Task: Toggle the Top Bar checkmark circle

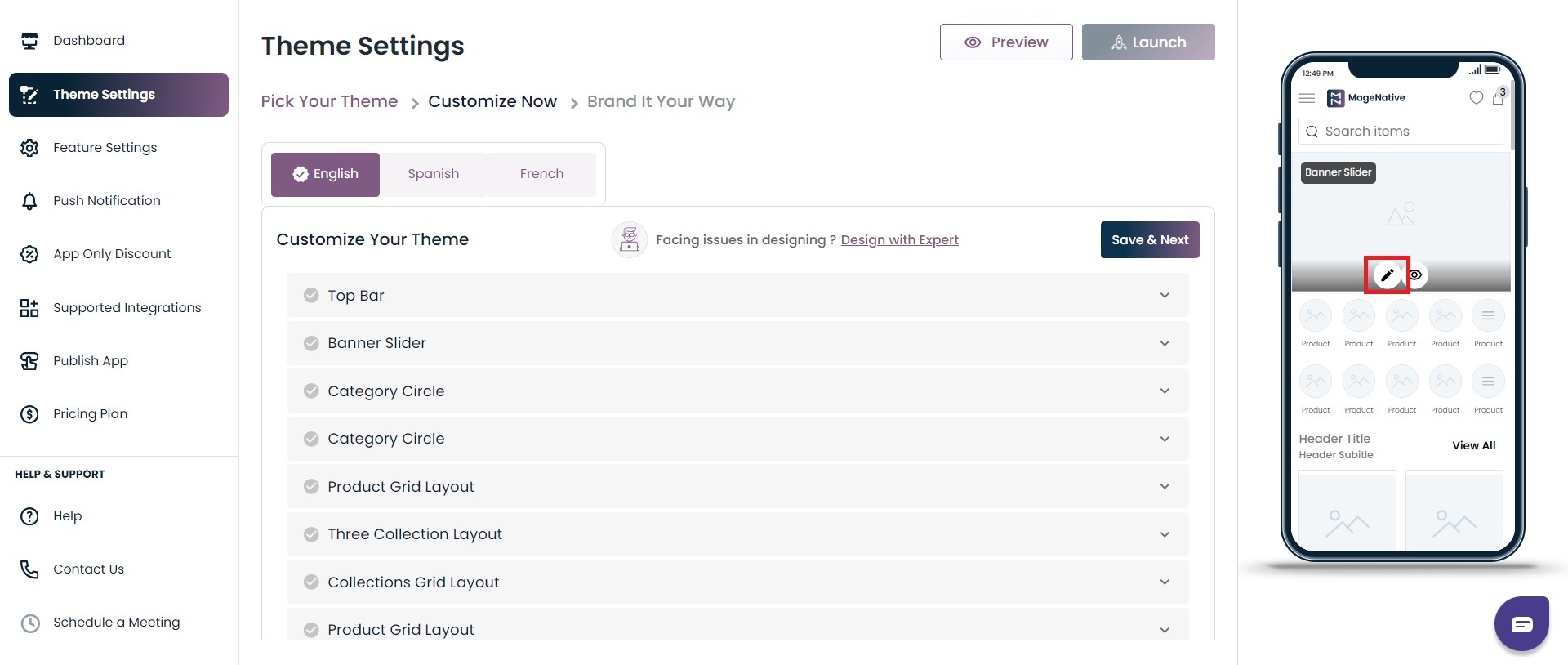Action: (x=311, y=296)
